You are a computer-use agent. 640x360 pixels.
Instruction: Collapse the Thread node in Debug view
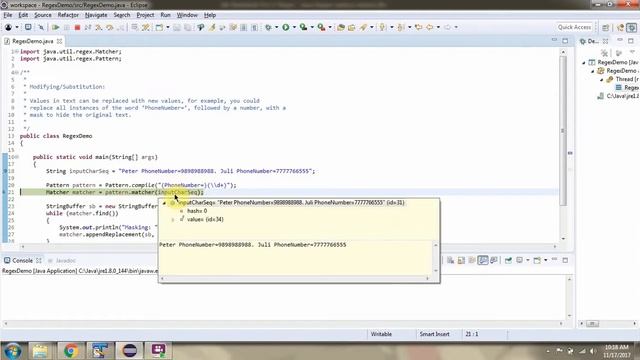(602, 79)
